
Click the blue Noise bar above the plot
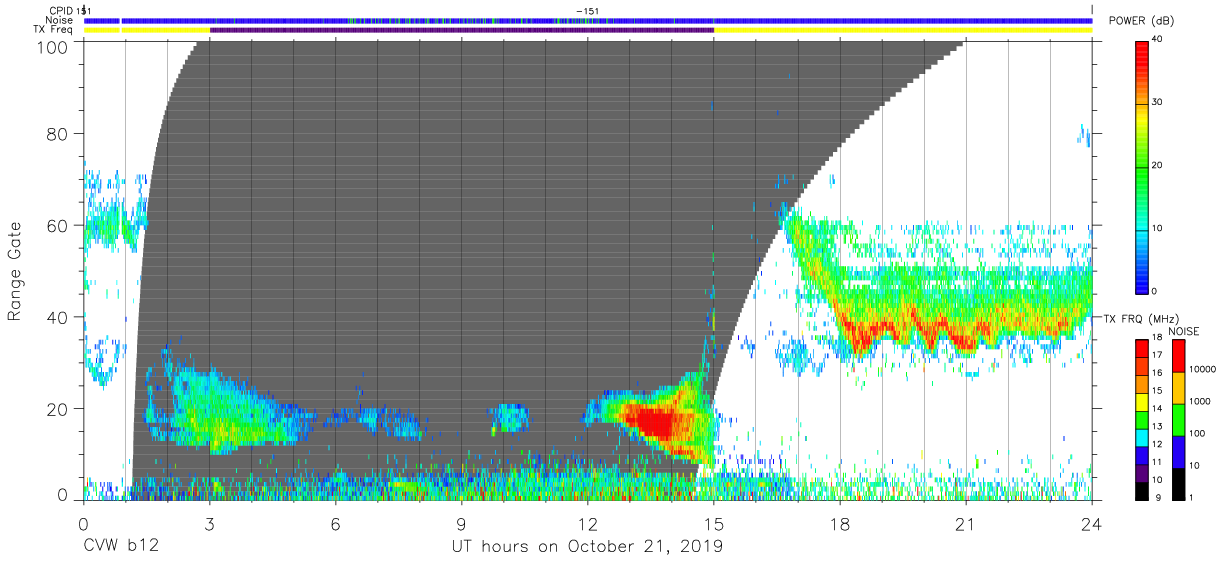point(588,20)
